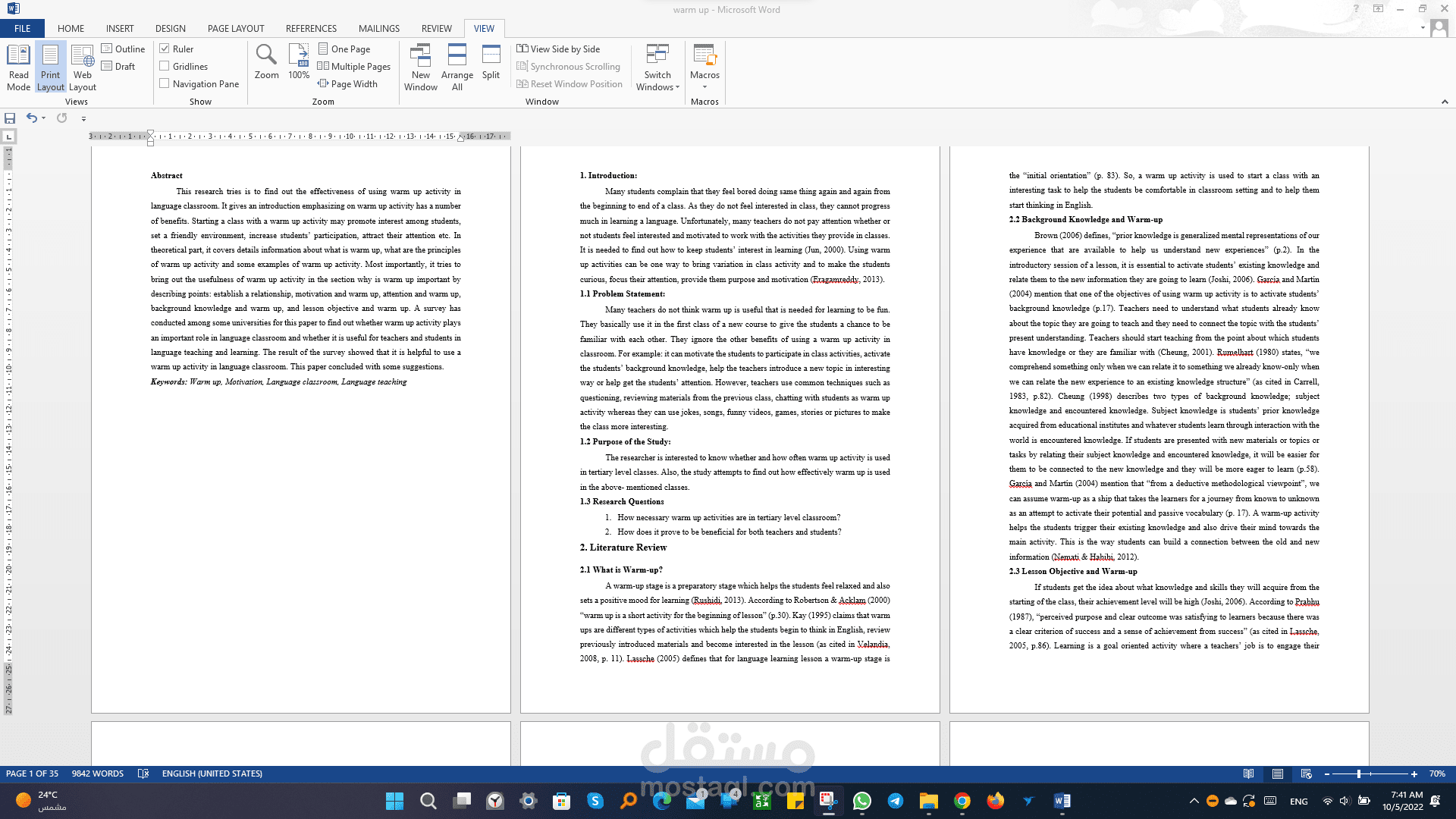Open the Word Help question mark

click(1356, 9)
